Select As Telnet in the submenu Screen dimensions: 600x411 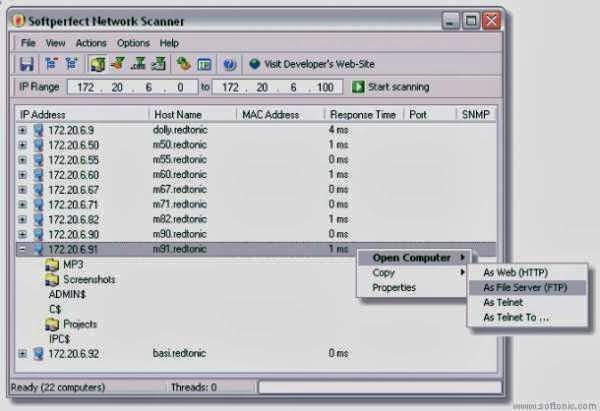527,302
